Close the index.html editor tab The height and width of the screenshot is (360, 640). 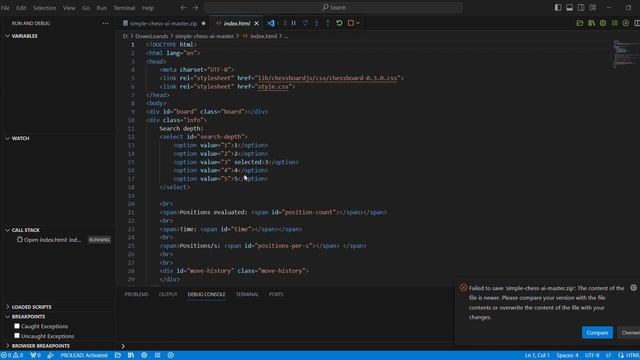coord(256,23)
